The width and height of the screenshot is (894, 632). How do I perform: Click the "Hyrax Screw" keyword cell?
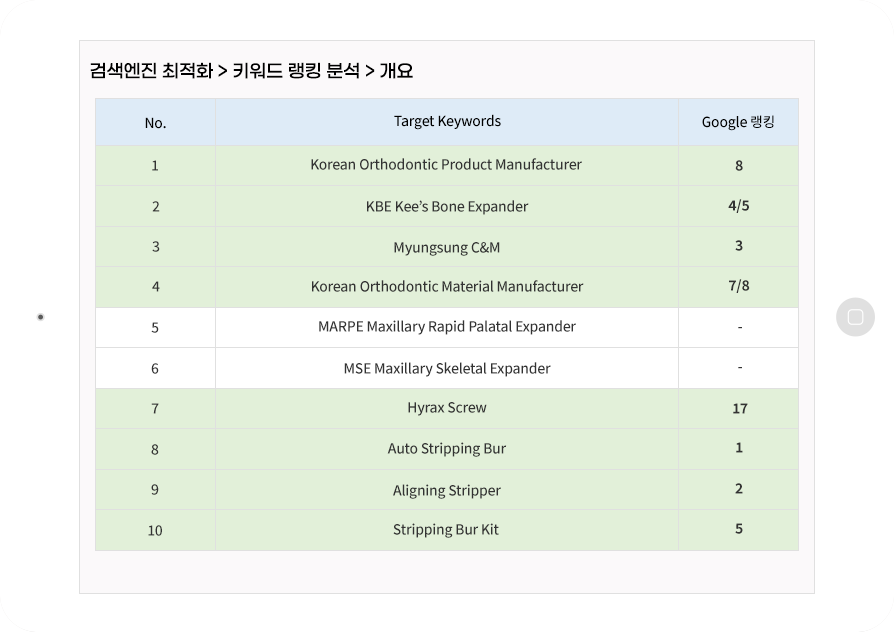click(447, 407)
